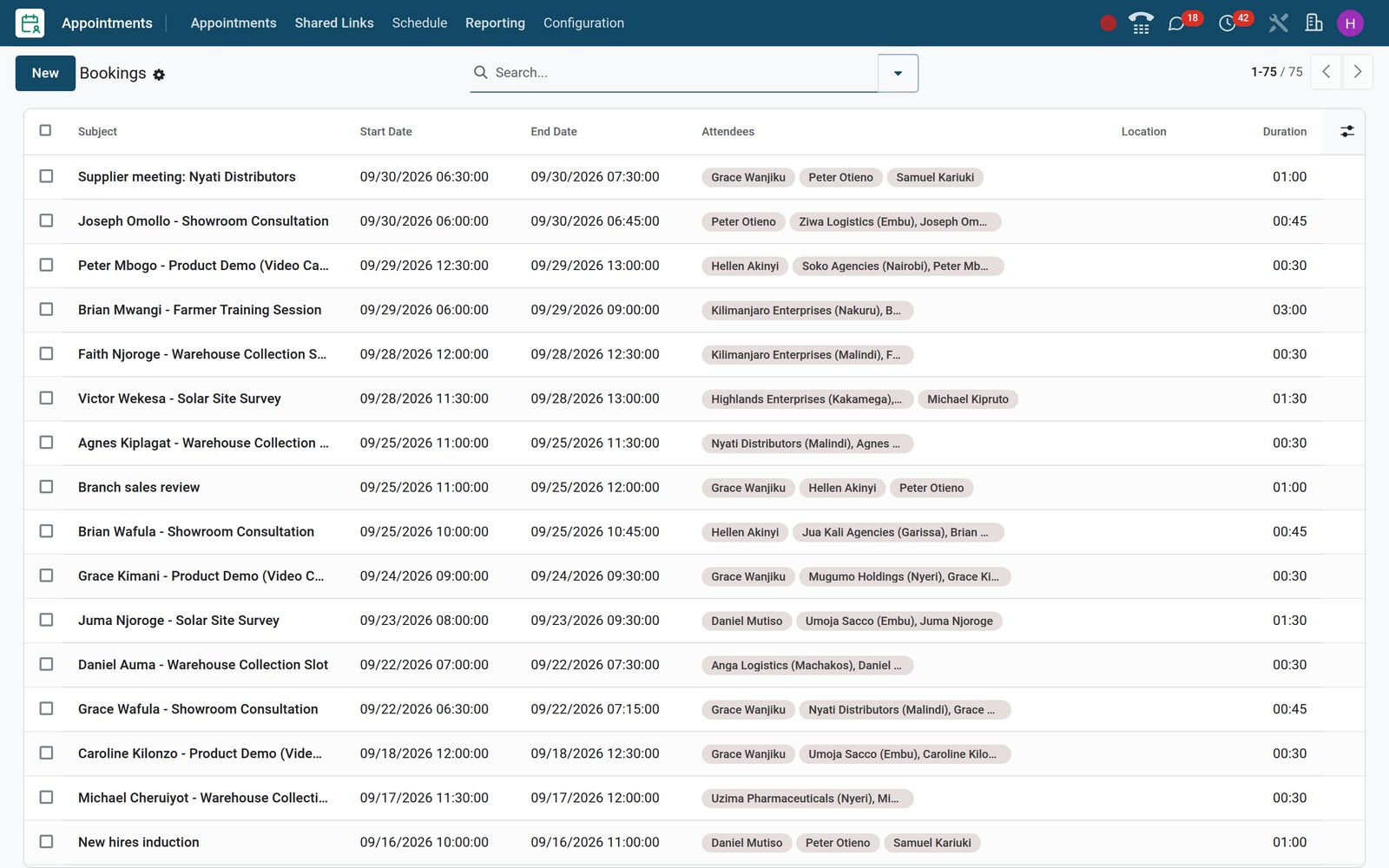Tick the Brian Mwangi Farmer Training checkbox

click(46, 309)
